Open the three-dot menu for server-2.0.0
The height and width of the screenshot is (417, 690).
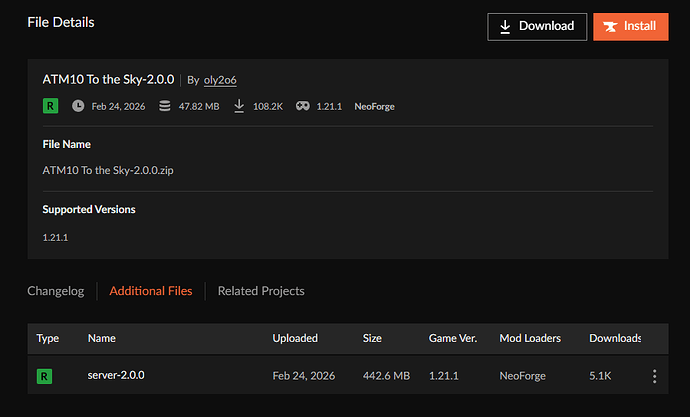click(x=654, y=376)
